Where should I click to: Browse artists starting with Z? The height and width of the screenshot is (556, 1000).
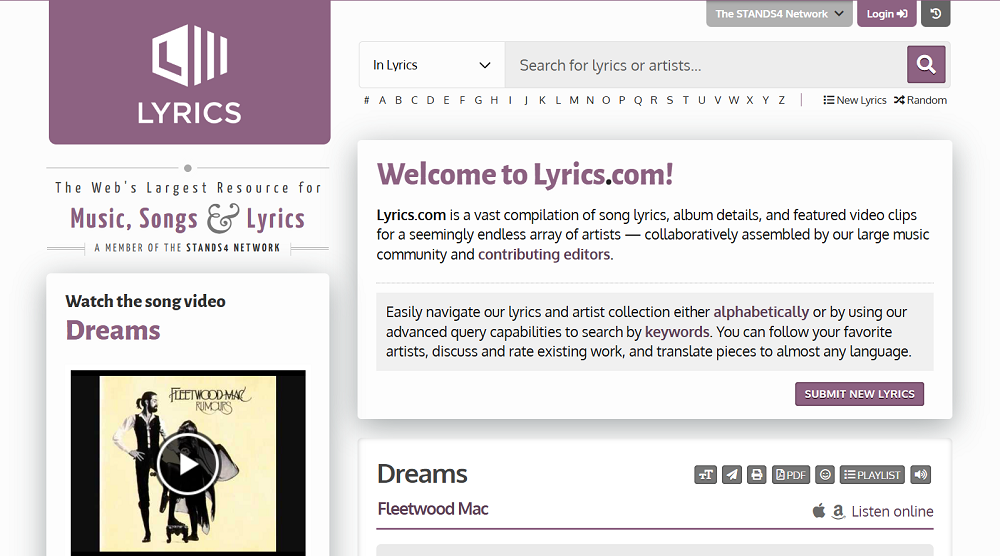781,100
